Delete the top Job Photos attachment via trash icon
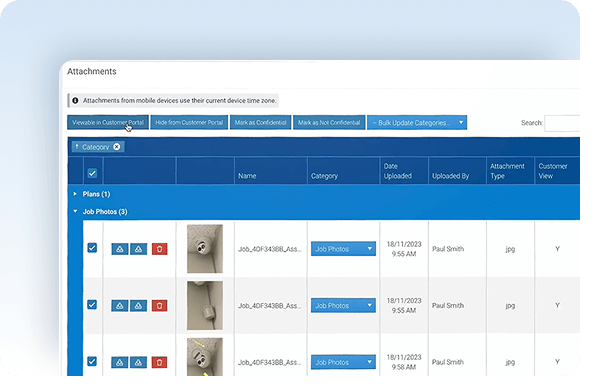 click(159, 249)
